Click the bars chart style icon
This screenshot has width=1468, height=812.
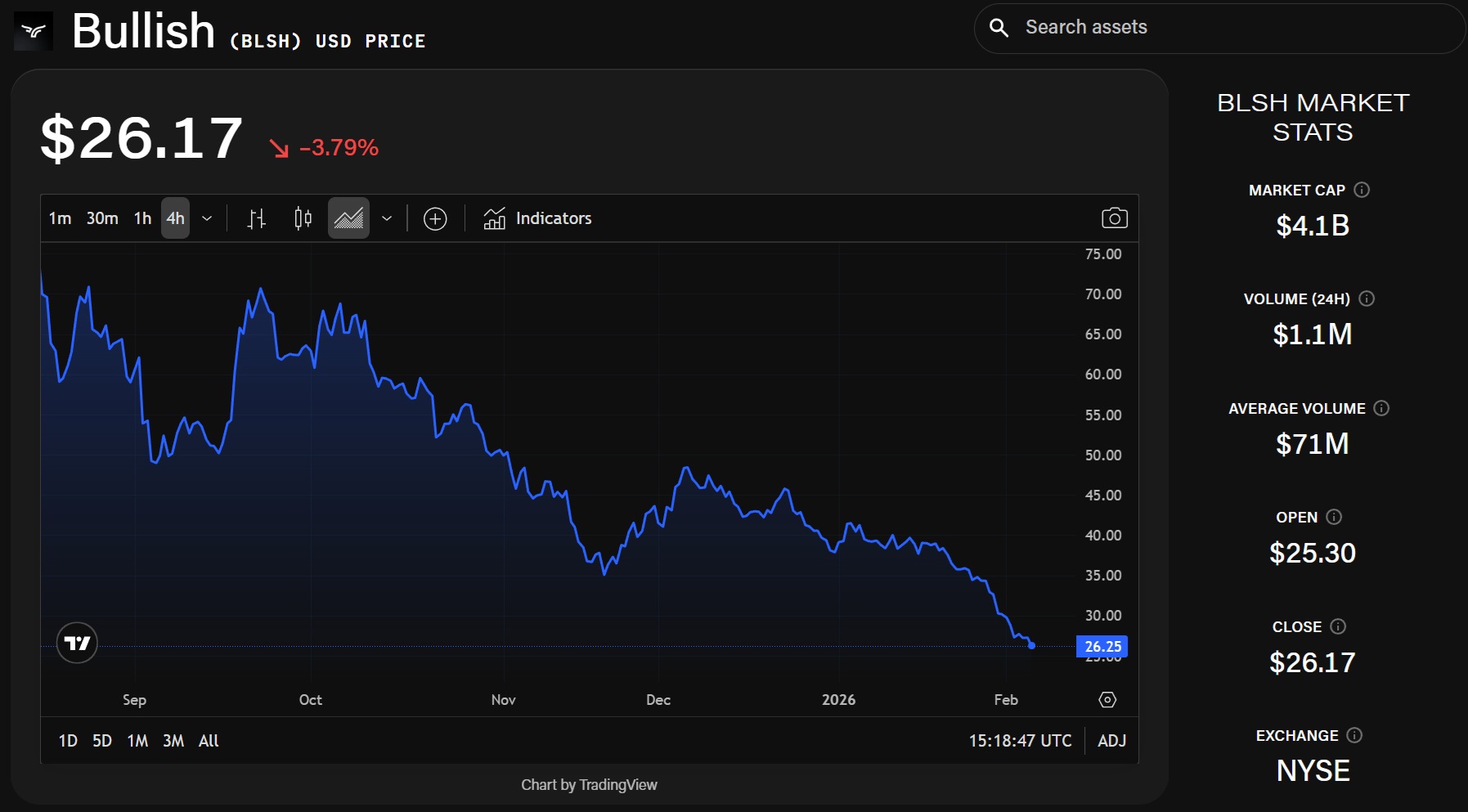click(257, 218)
